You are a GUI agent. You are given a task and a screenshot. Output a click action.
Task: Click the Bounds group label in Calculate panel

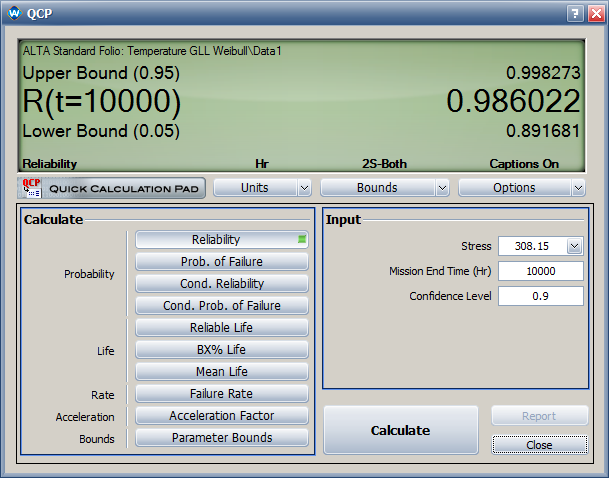(97, 439)
